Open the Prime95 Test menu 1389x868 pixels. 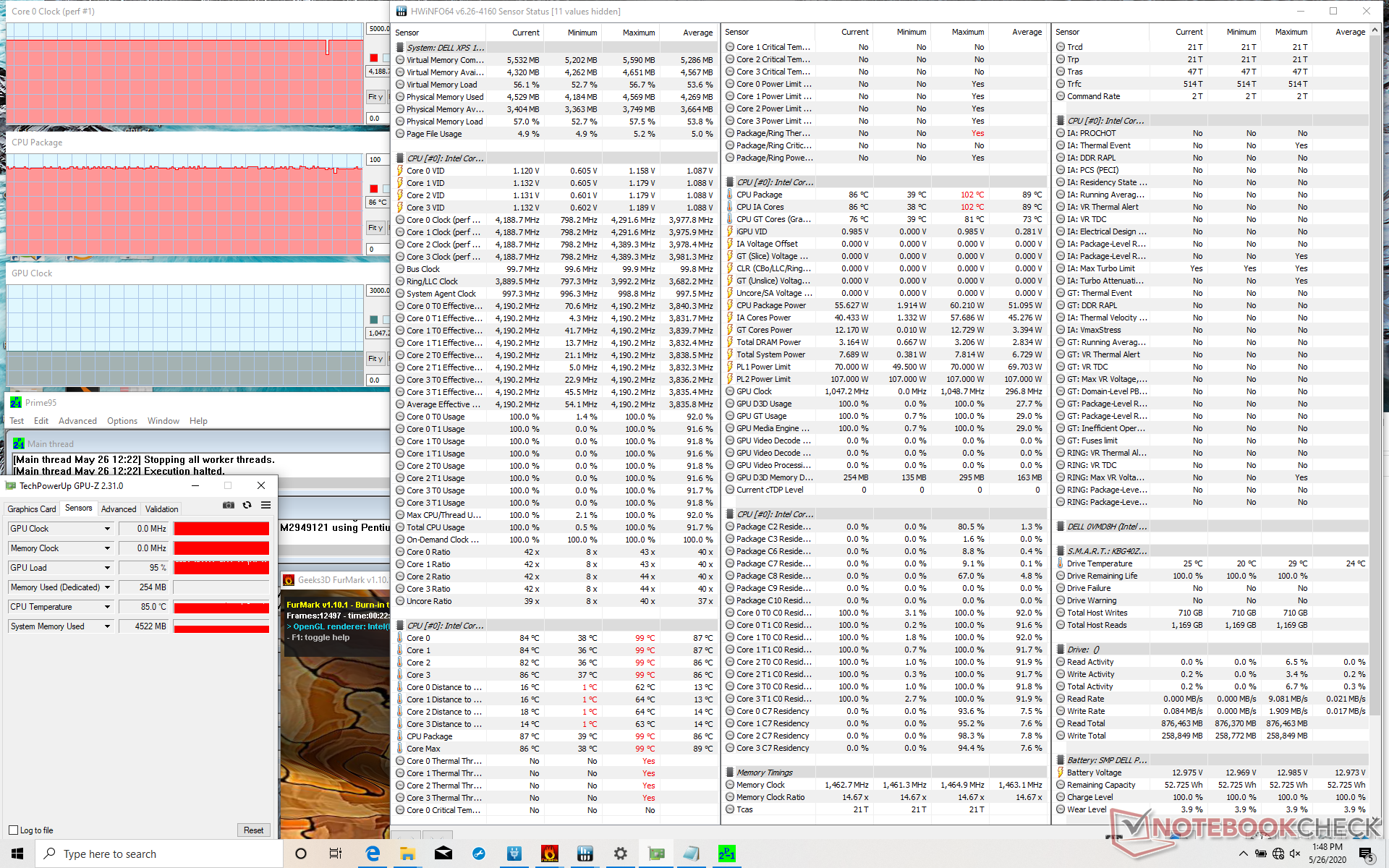(17, 421)
